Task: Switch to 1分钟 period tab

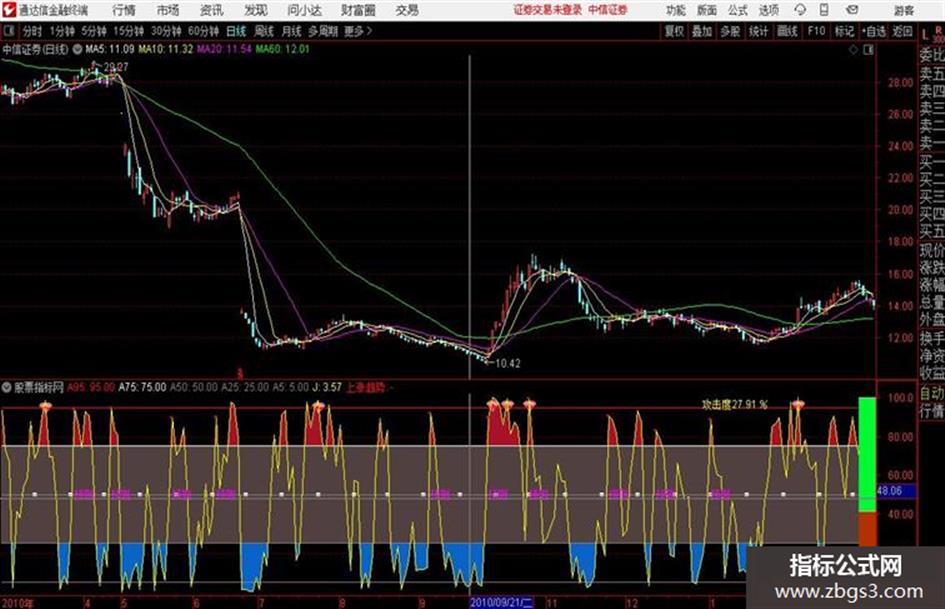Action: (x=62, y=31)
